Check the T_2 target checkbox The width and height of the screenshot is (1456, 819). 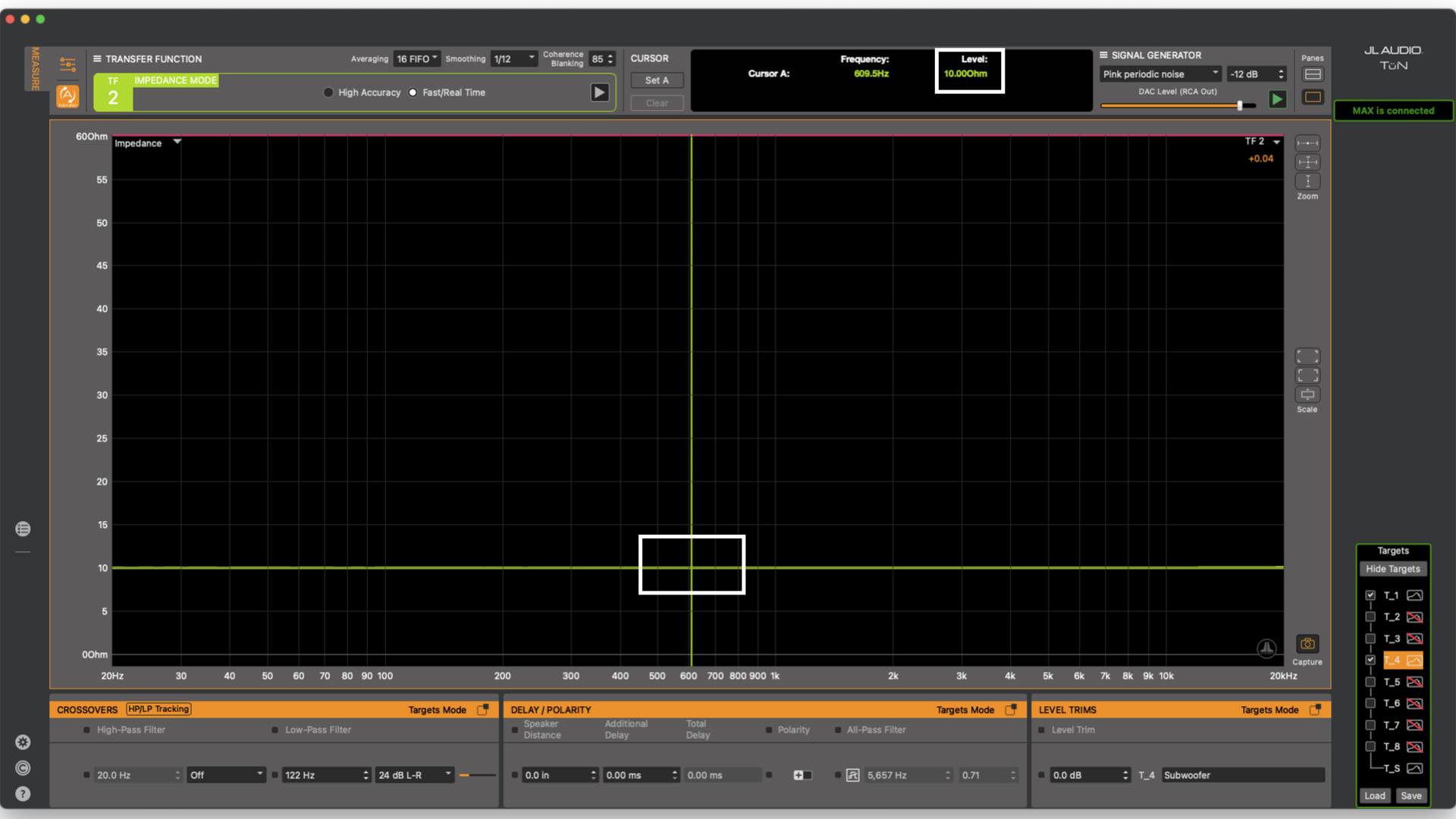coord(1370,617)
